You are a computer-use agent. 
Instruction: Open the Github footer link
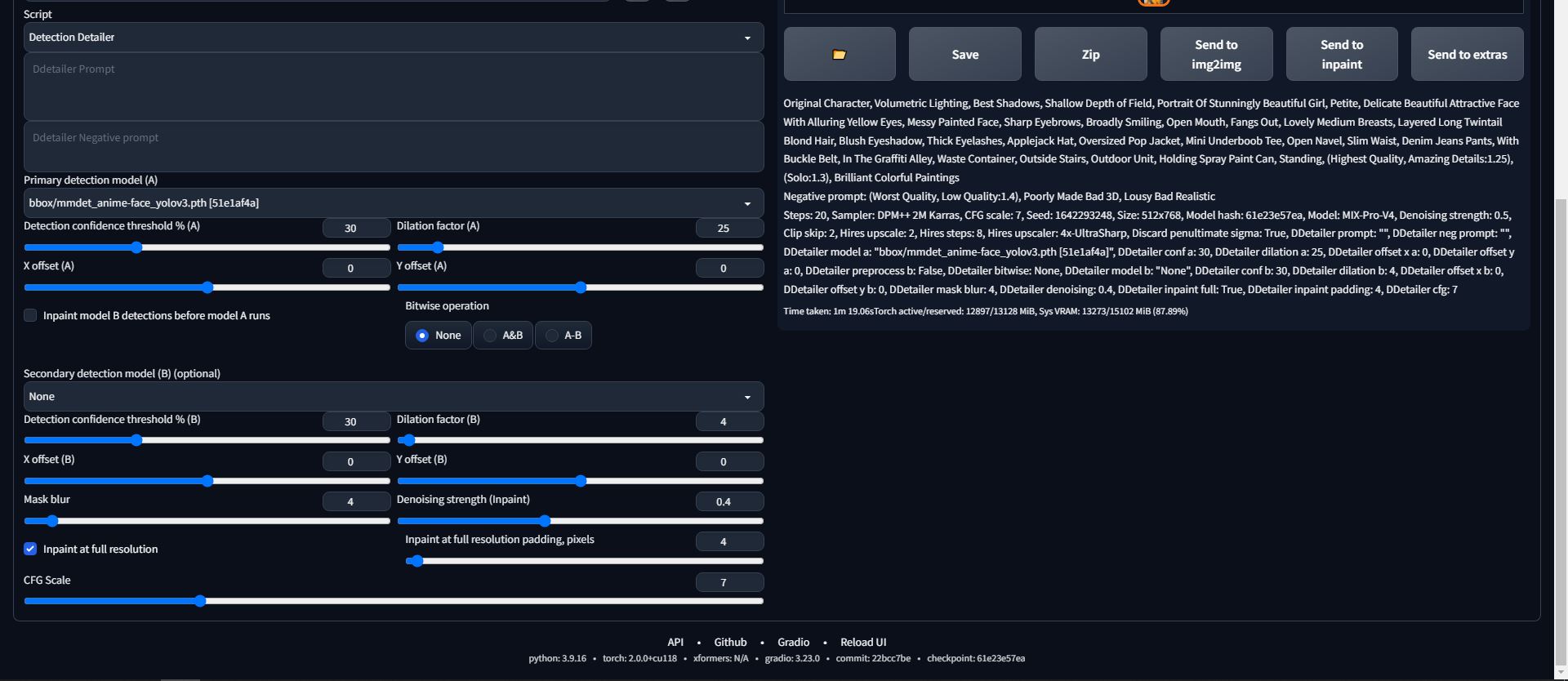pyautogui.click(x=730, y=642)
